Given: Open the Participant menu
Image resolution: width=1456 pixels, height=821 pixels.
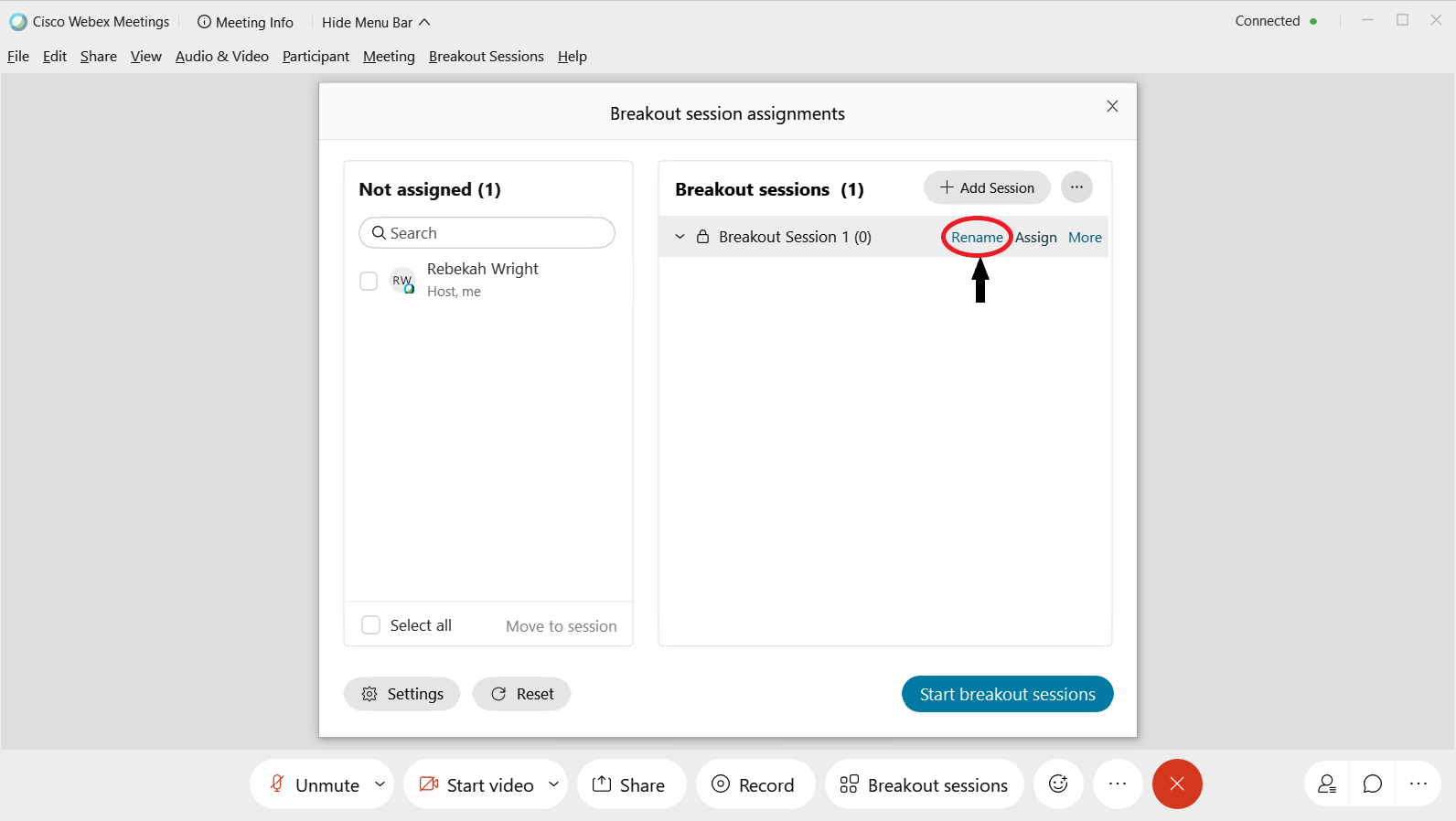Looking at the screenshot, I should tap(316, 57).
